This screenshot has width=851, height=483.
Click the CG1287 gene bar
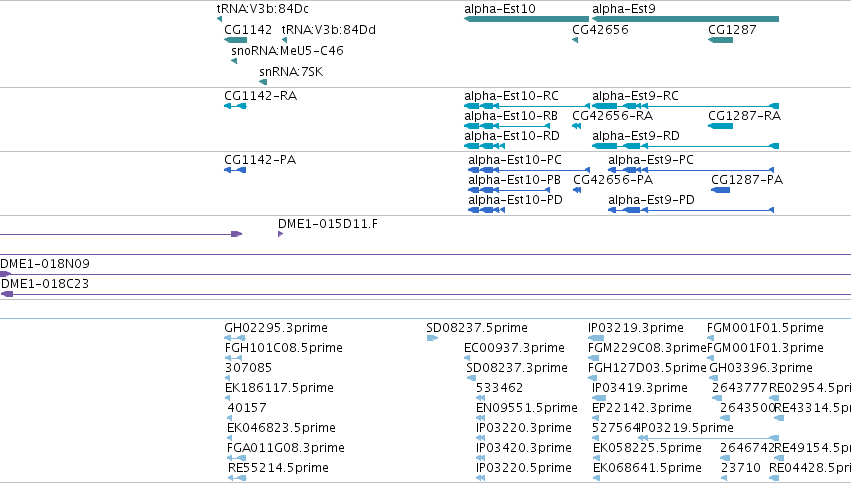click(x=720, y=40)
